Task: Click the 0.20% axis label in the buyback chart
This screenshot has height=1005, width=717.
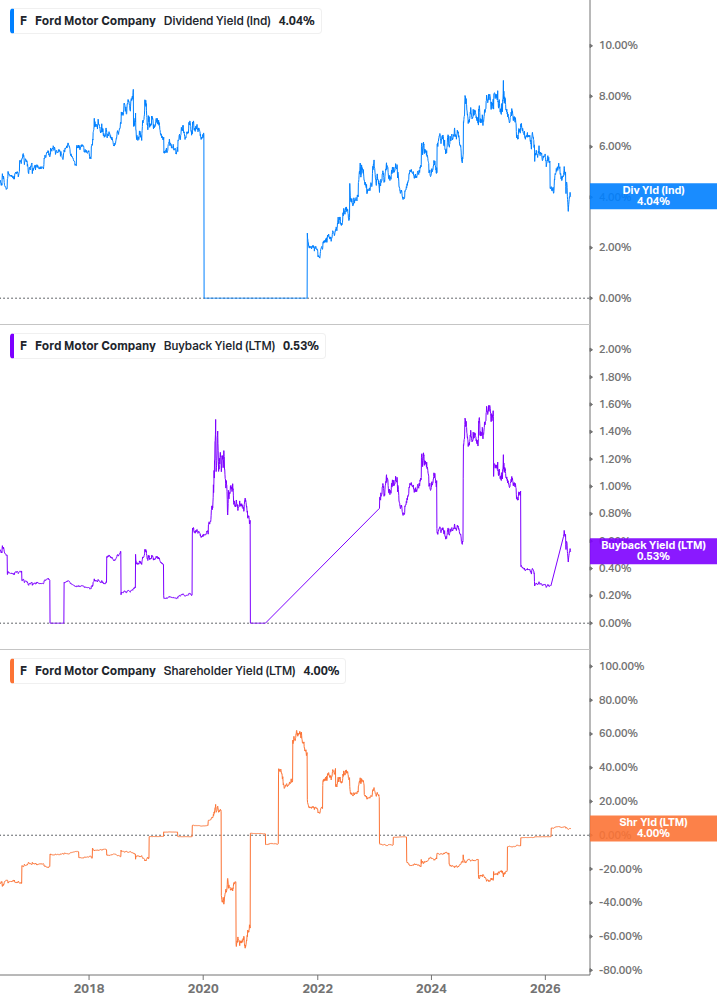Action: pos(615,595)
